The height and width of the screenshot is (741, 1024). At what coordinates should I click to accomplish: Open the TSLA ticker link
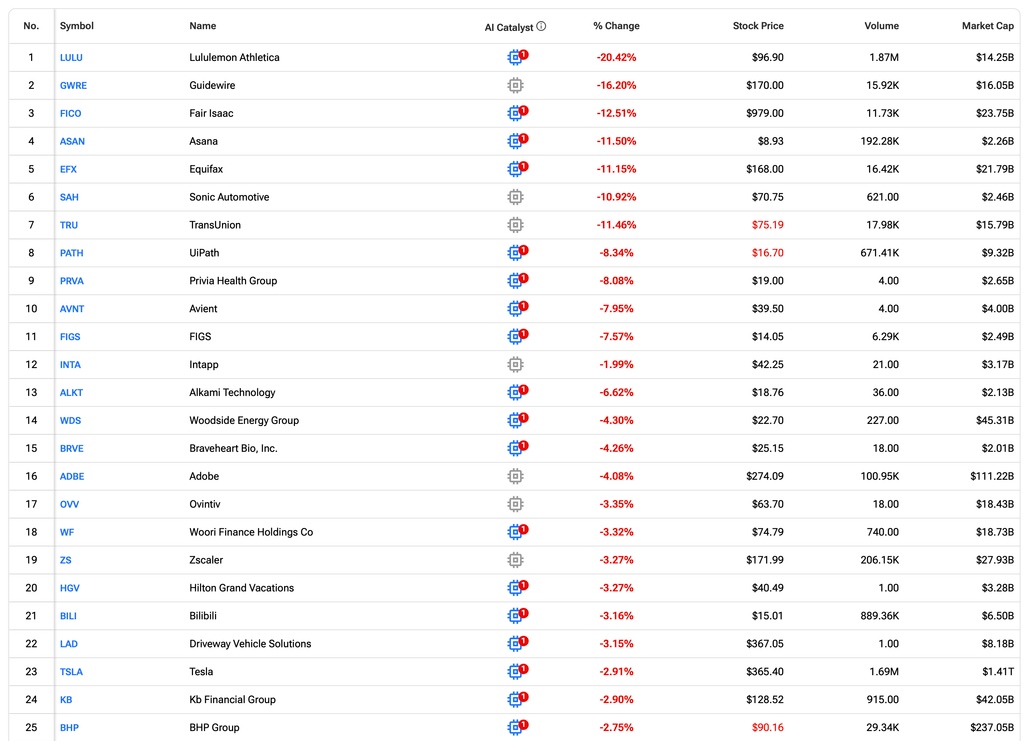71,672
